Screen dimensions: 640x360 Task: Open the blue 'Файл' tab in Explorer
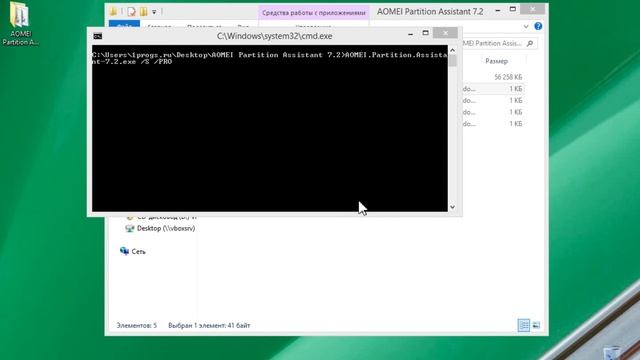[x=124, y=25]
